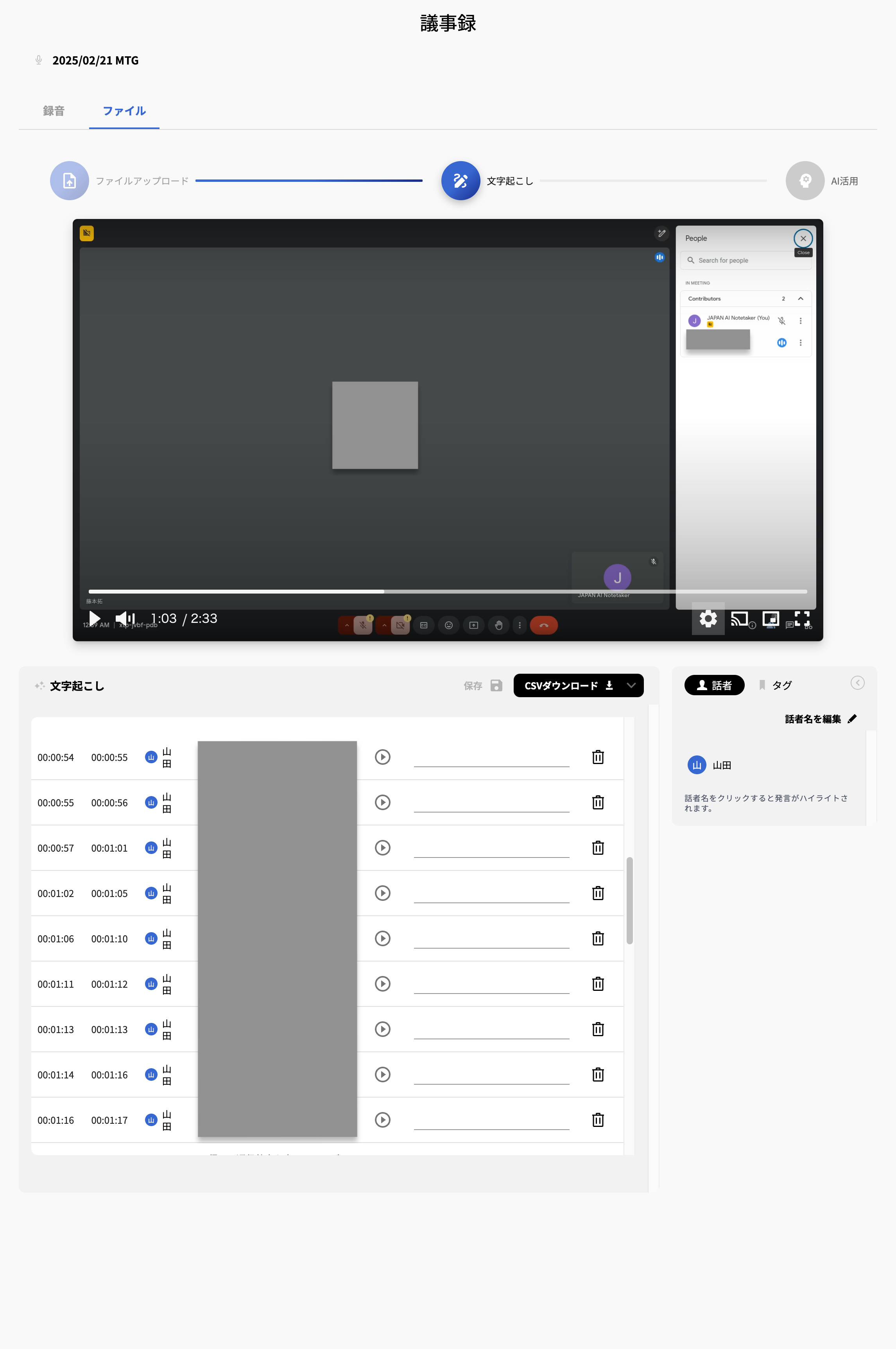Start presenting via the present screen icon
The height and width of the screenshot is (1349, 896).
click(474, 625)
